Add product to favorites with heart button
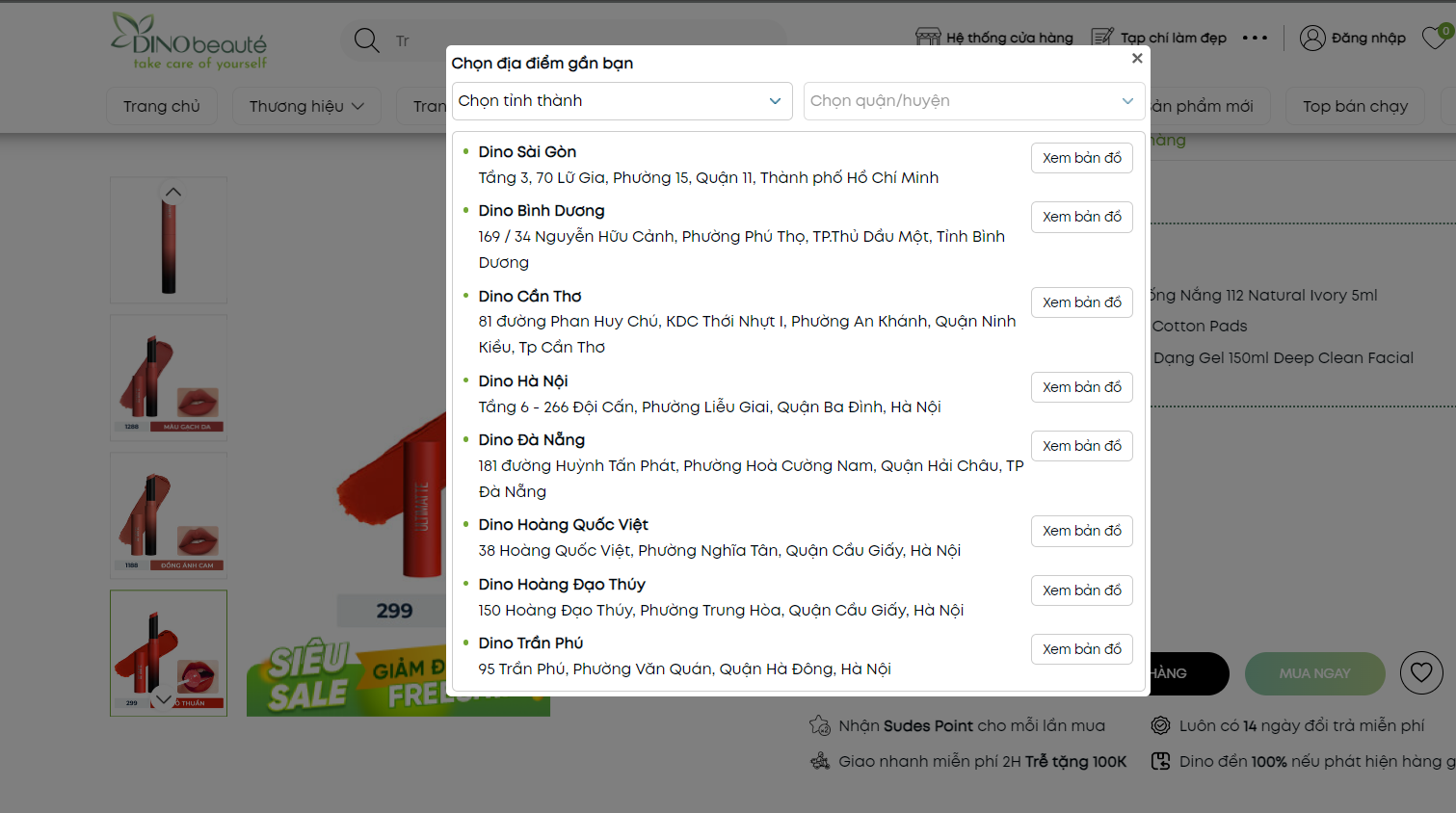This screenshot has height=813, width=1456. click(1421, 673)
